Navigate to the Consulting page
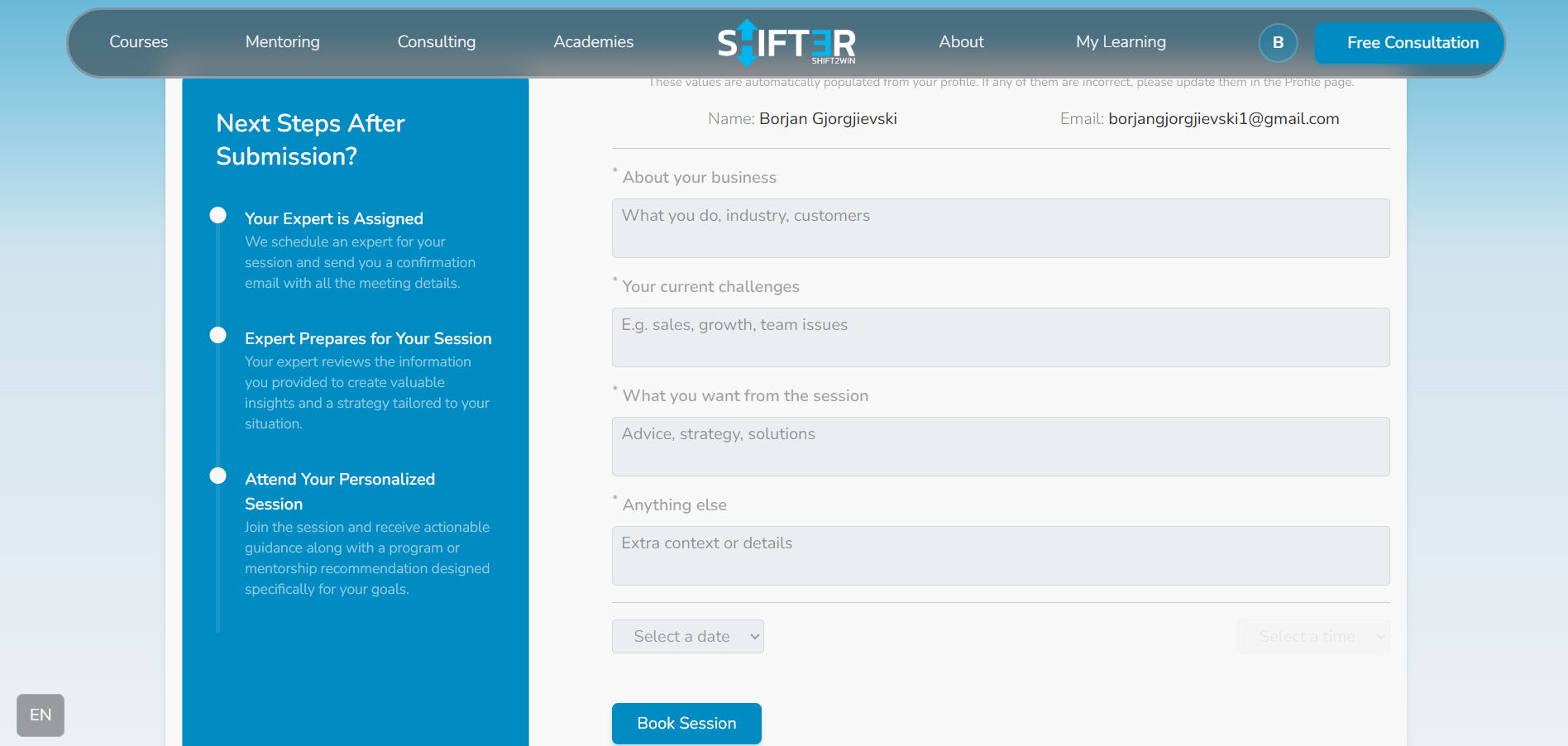Image resolution: width=1568 pixels, height=746 pixels. point(436,42)
